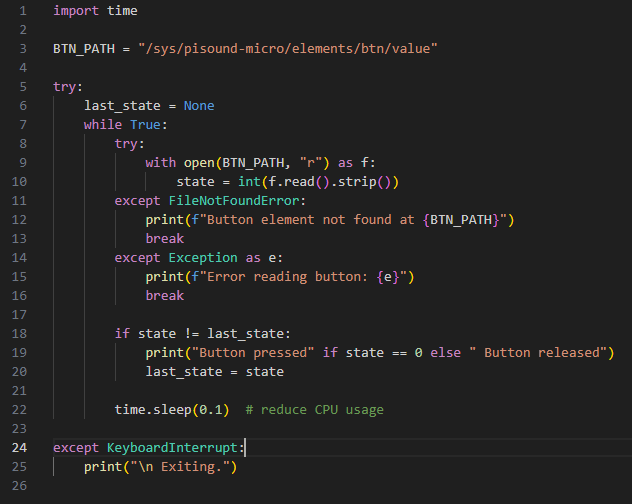Image resolution: width=632 pixels, height=504 pixels.
Task: Click line number 24 in the gutter
Action: (18, 448)
